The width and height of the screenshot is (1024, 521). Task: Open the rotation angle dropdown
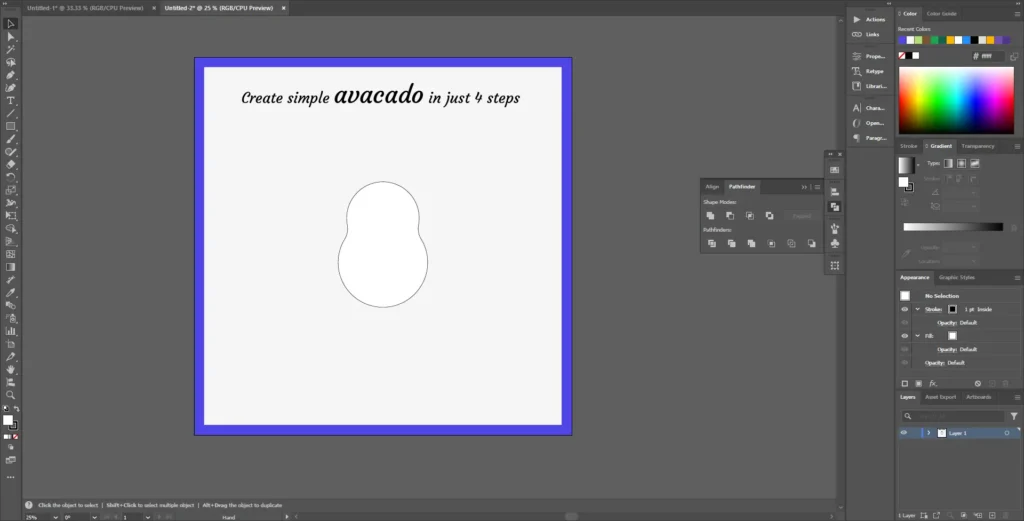tap(95, 517)
